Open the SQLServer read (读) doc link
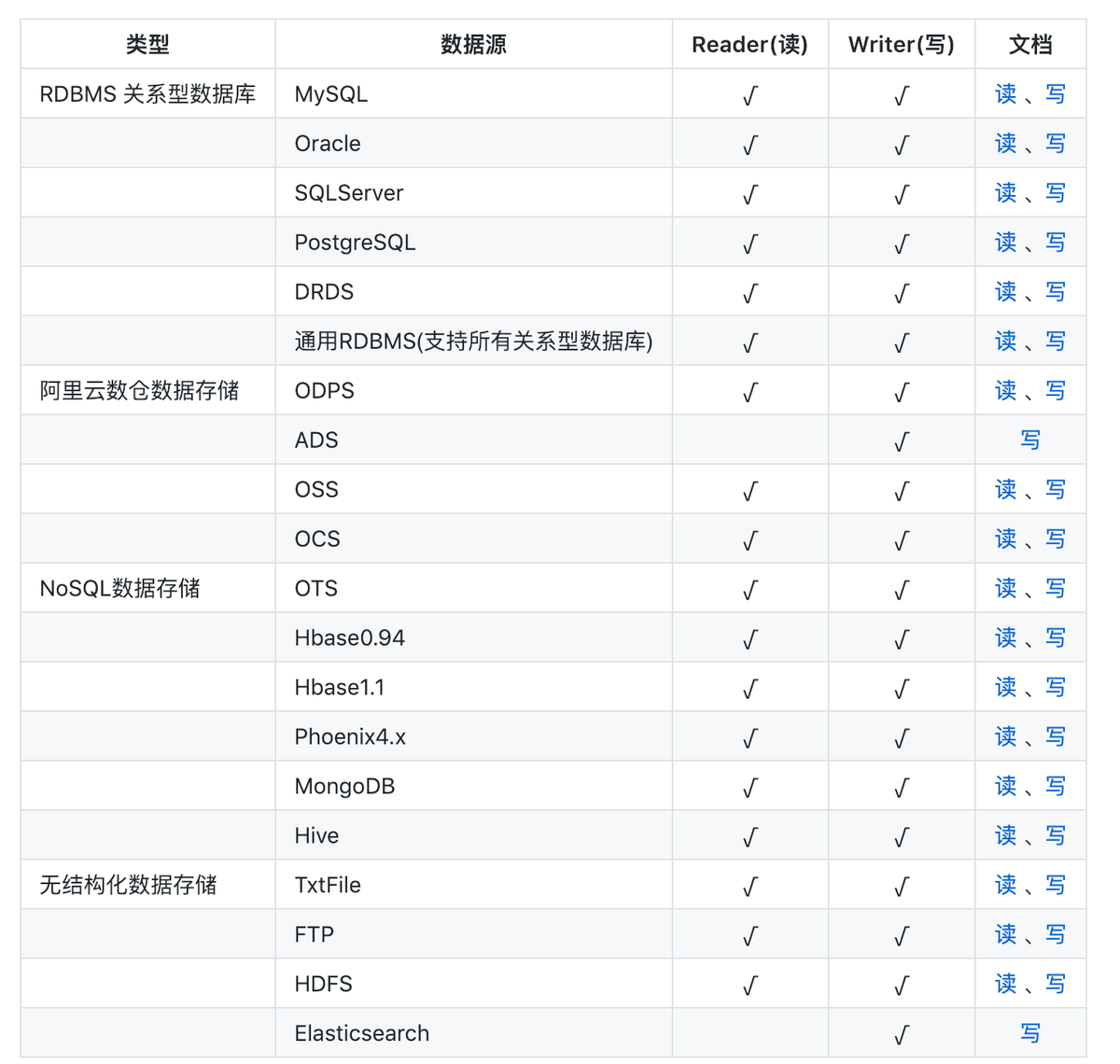 click(1005, 193)
